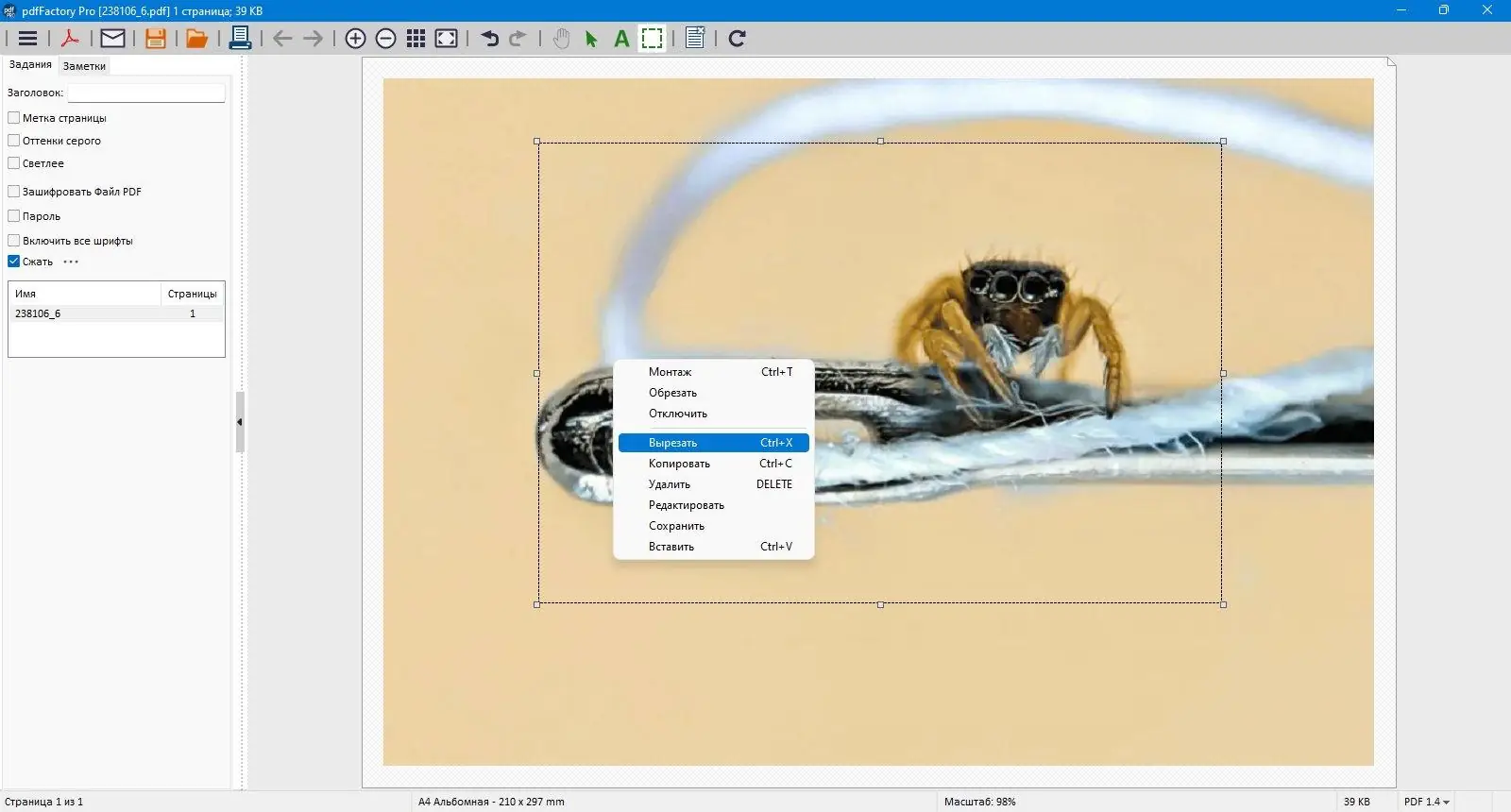Viewport: 1511px width, 812px height.
Task: Print the document with printer icon
Action: 240,39
